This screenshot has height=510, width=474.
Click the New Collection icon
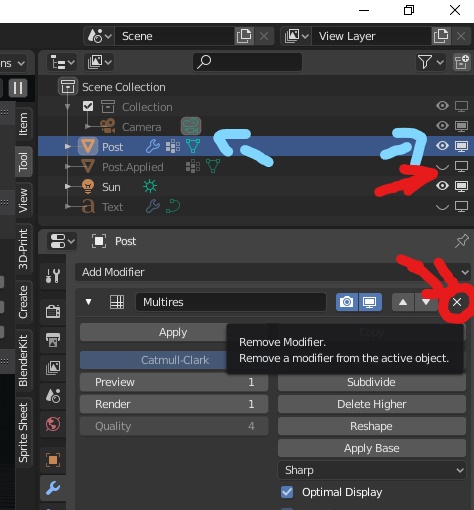pyautogui.click(x=462, y=62)
